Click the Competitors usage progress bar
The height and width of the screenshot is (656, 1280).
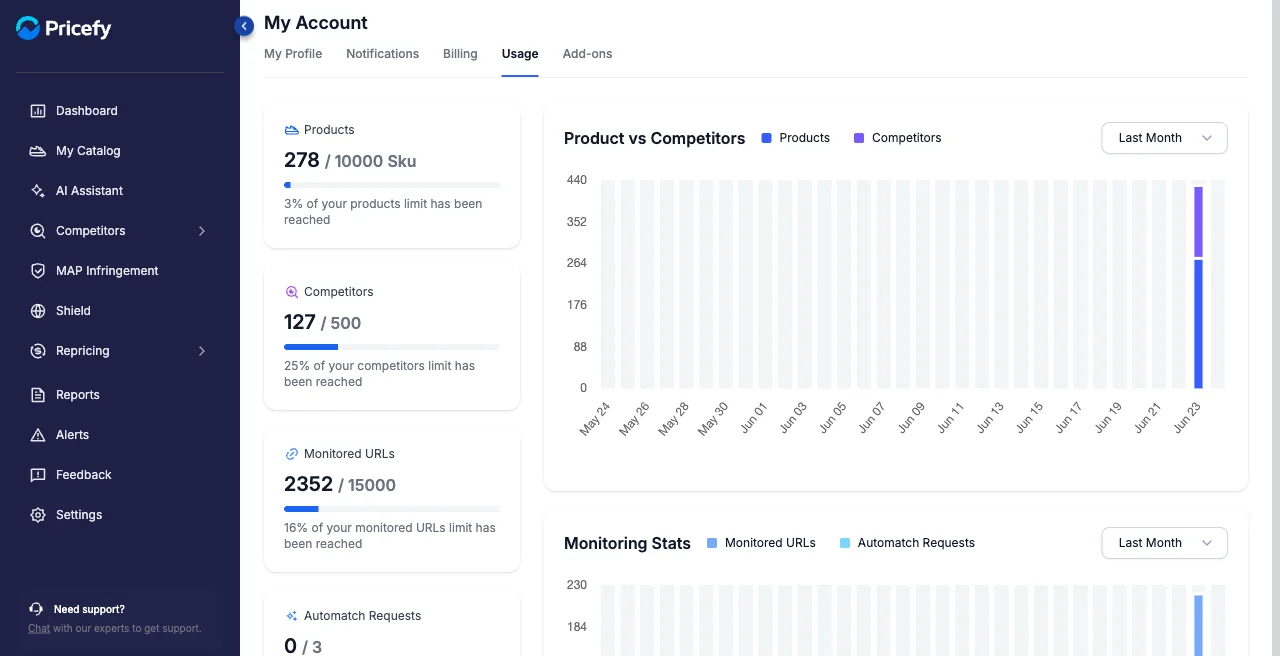(392, 347)
